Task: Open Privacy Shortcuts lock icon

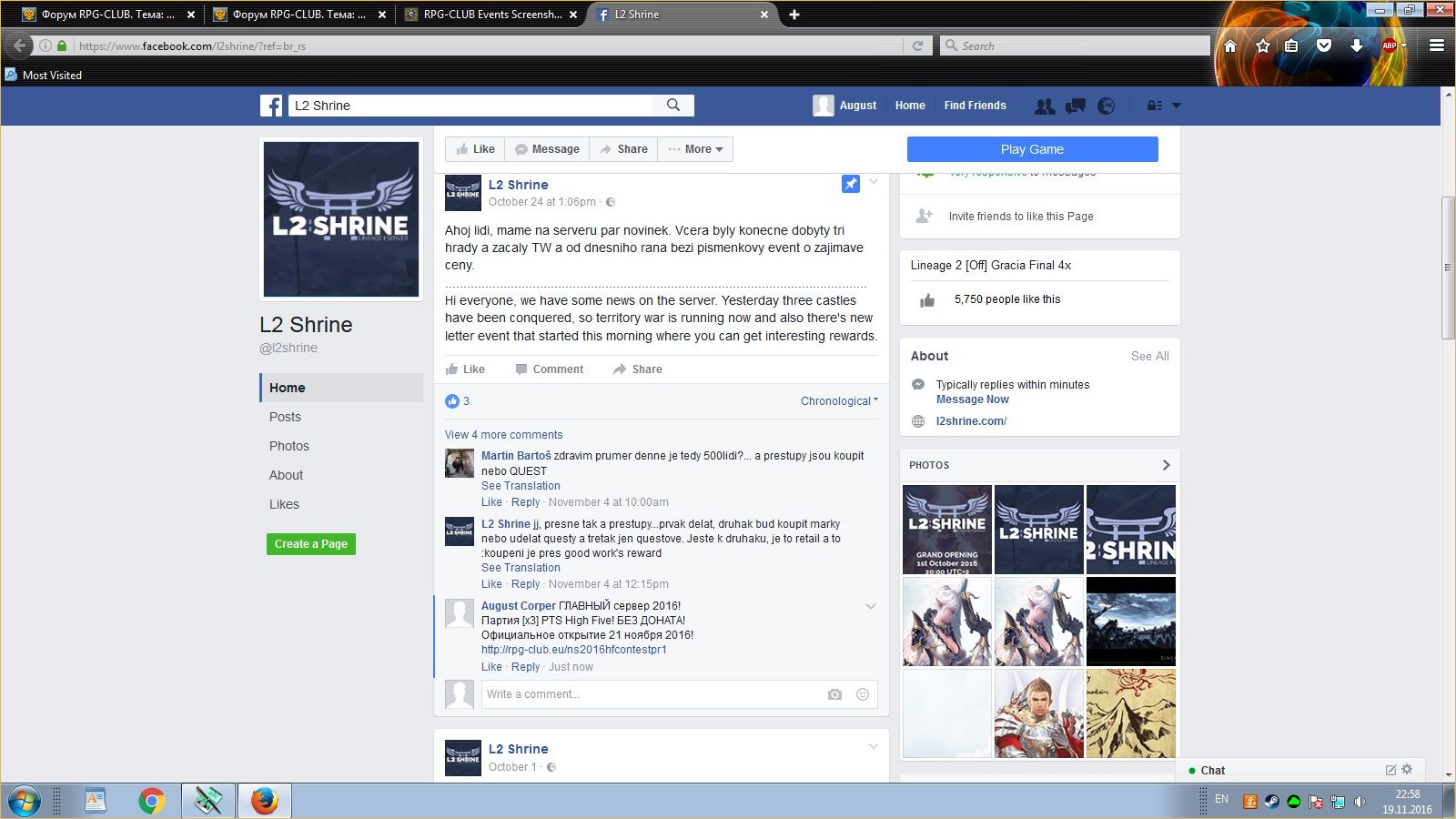Action: pos(1155,106)
